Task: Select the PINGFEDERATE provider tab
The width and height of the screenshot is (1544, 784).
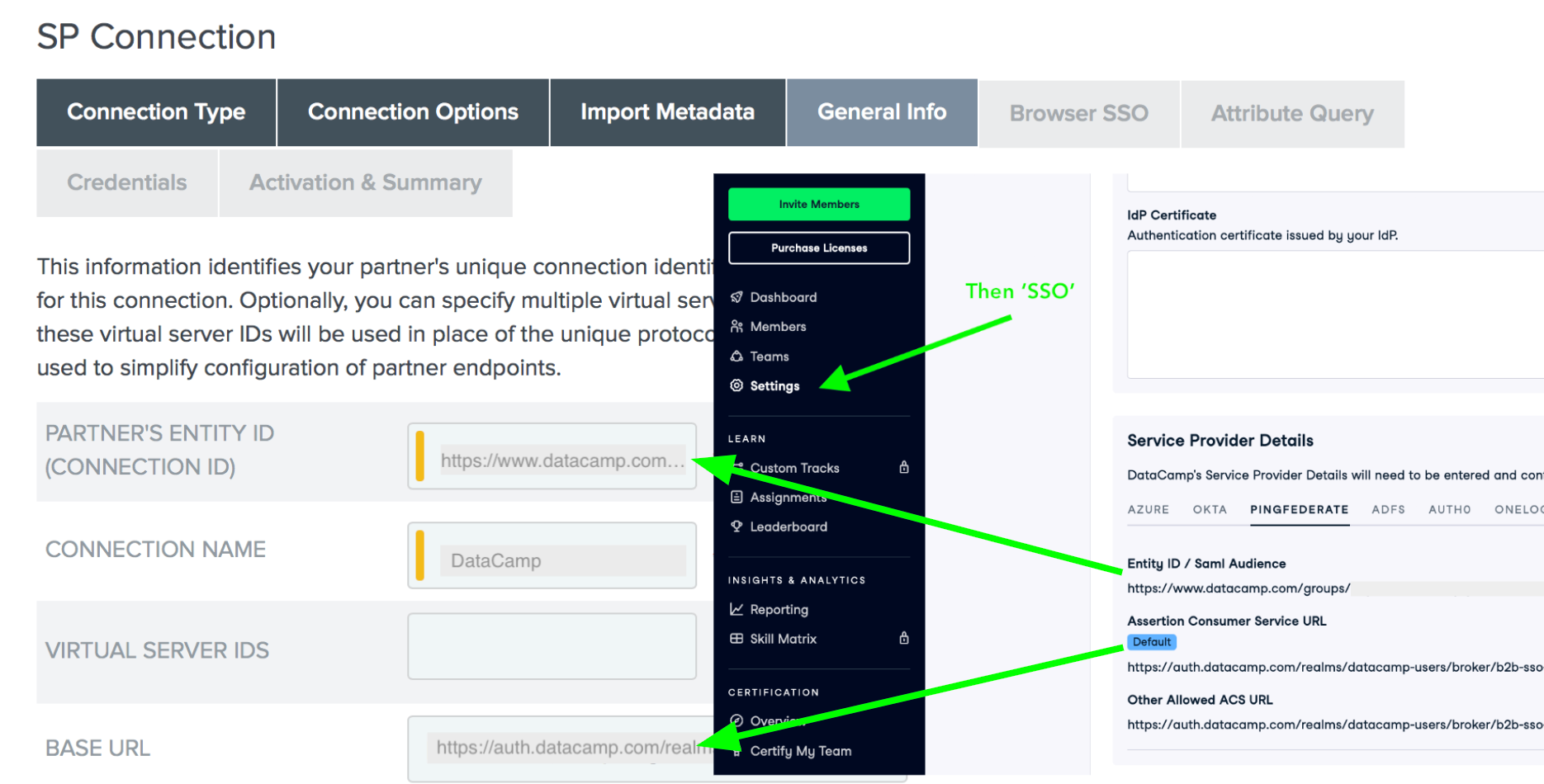Action: 1299,510
